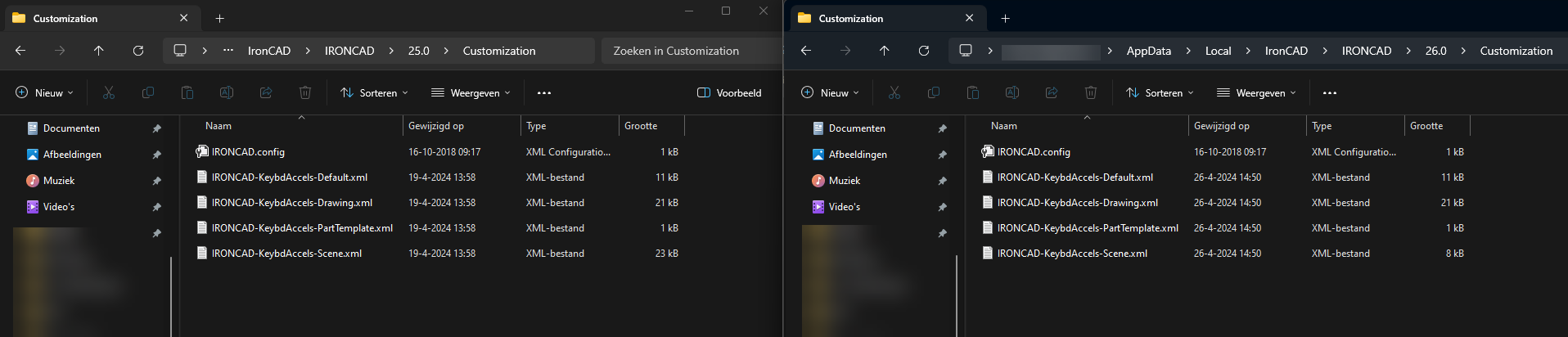The width and height of the screenshot is (1568, 337).
Task: Click the PC icon in right address bar
Action: [x=966, y=51]
